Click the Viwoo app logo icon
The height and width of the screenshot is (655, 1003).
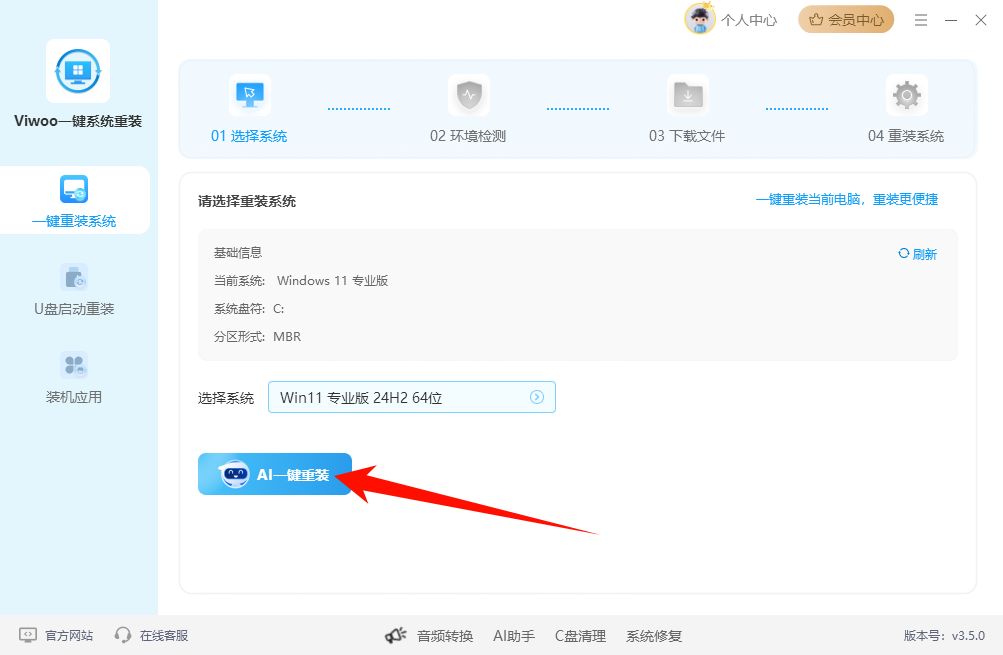click(x=78, y=71)
